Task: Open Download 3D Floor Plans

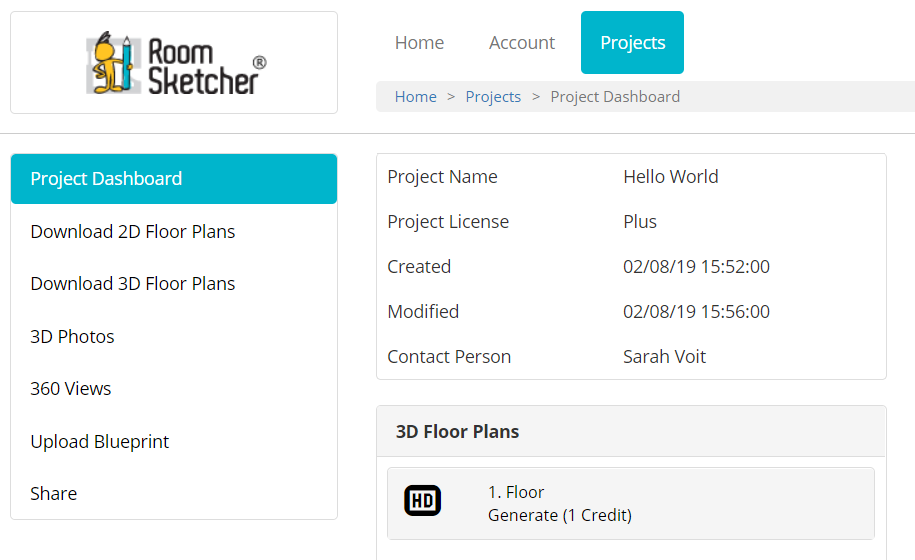Action: coord(174,284)
